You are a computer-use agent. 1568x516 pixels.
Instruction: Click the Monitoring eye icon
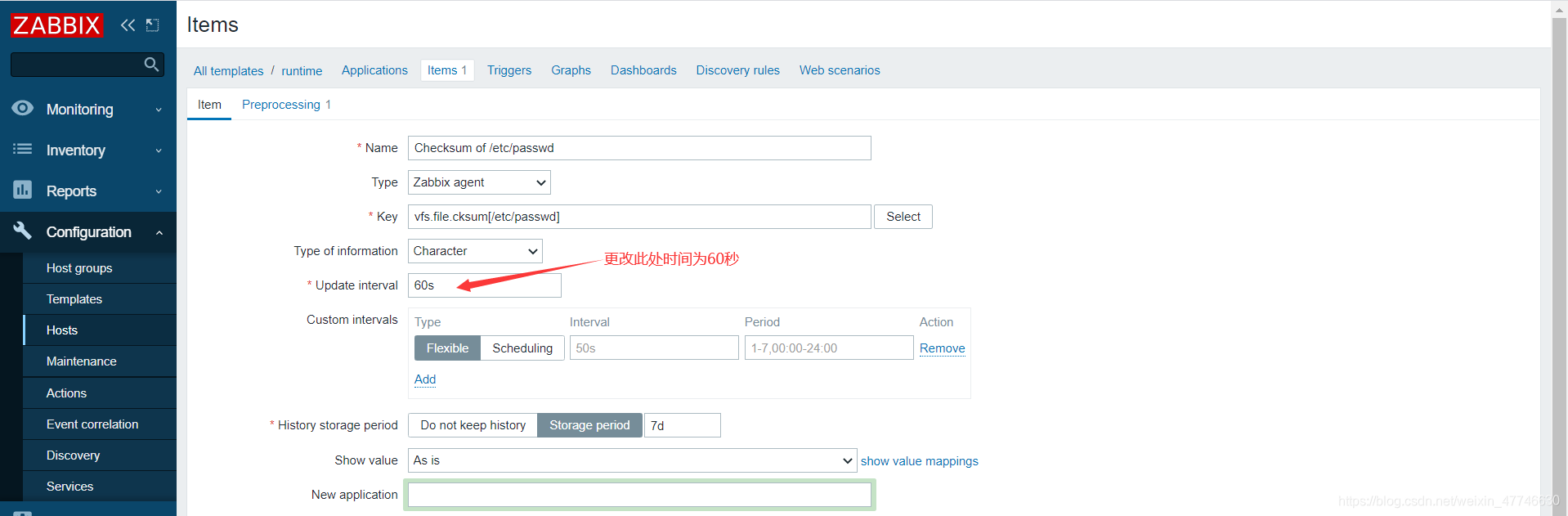point(23,108)
